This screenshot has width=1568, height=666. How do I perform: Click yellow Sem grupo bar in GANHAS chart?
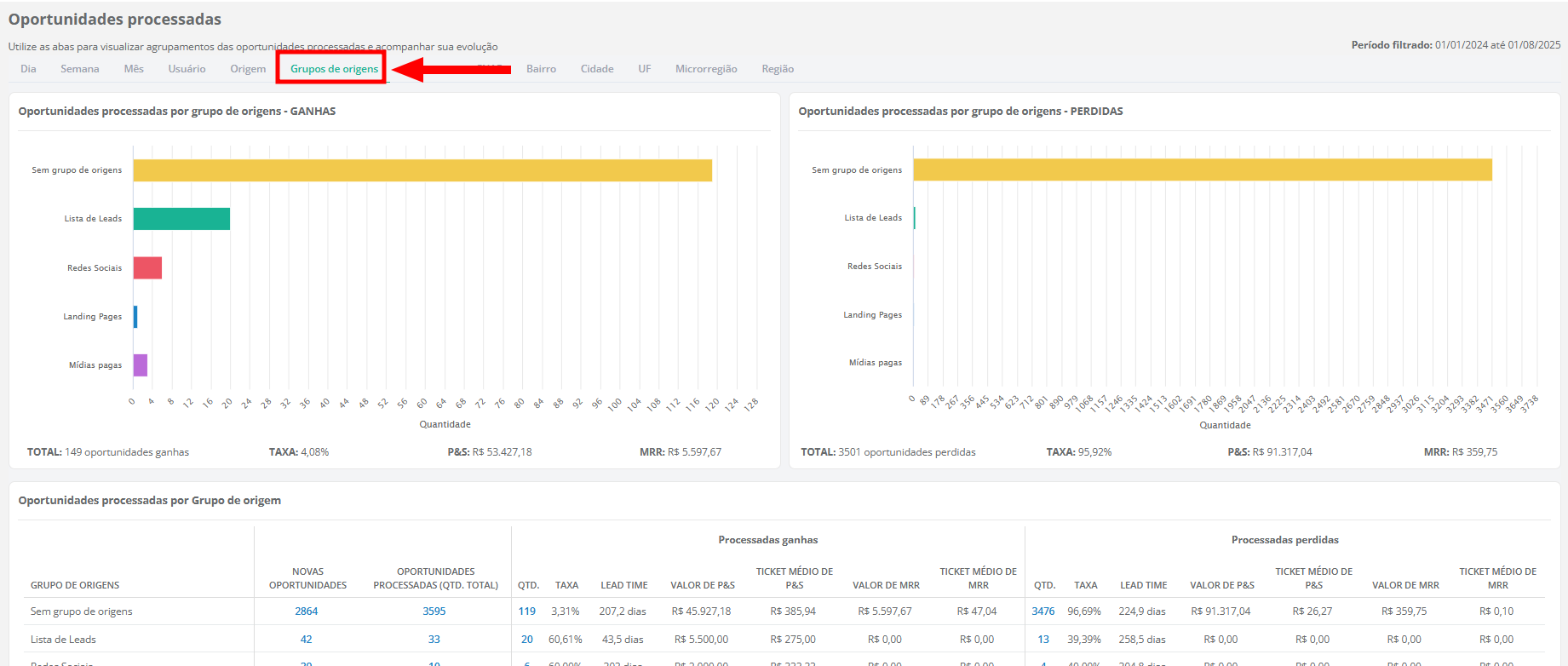422,170
